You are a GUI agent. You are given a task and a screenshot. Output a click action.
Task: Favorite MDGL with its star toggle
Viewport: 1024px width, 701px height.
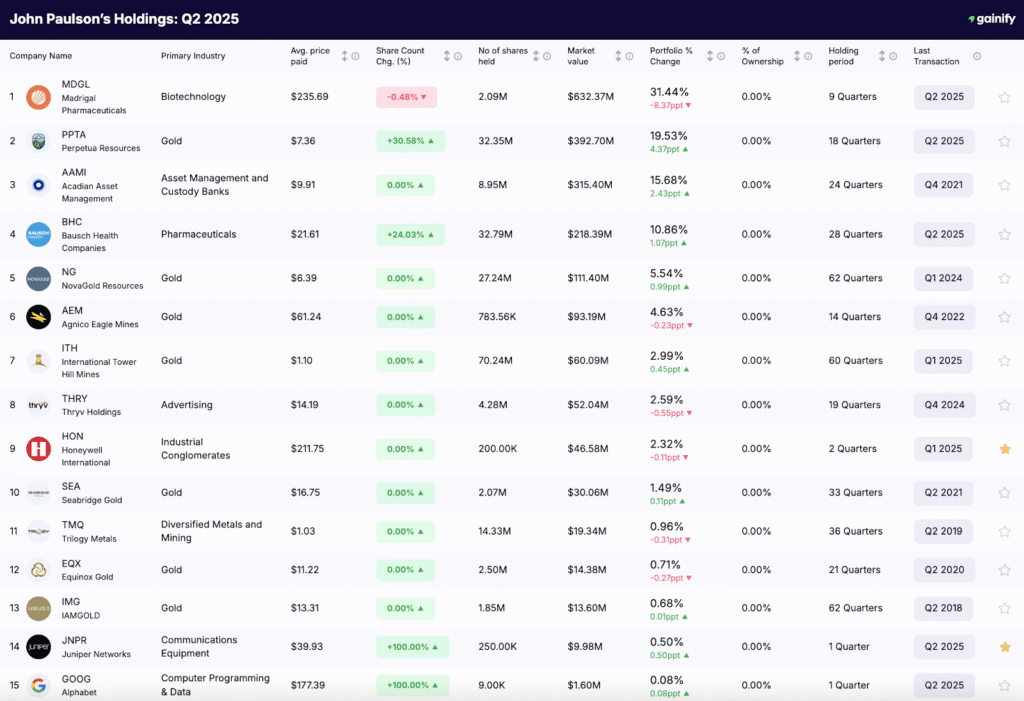[1004, 97]
